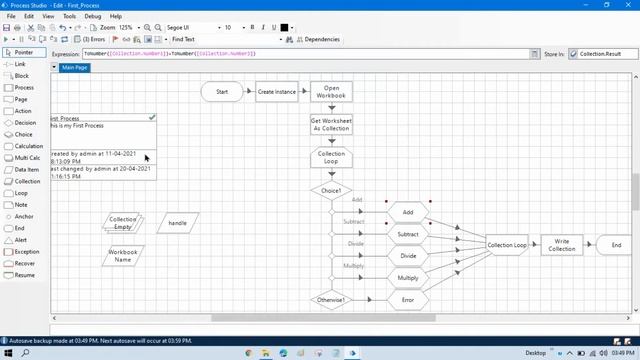Select the Decision stage tool
This screenshot has height=360, width=640.
click(20, 123)
